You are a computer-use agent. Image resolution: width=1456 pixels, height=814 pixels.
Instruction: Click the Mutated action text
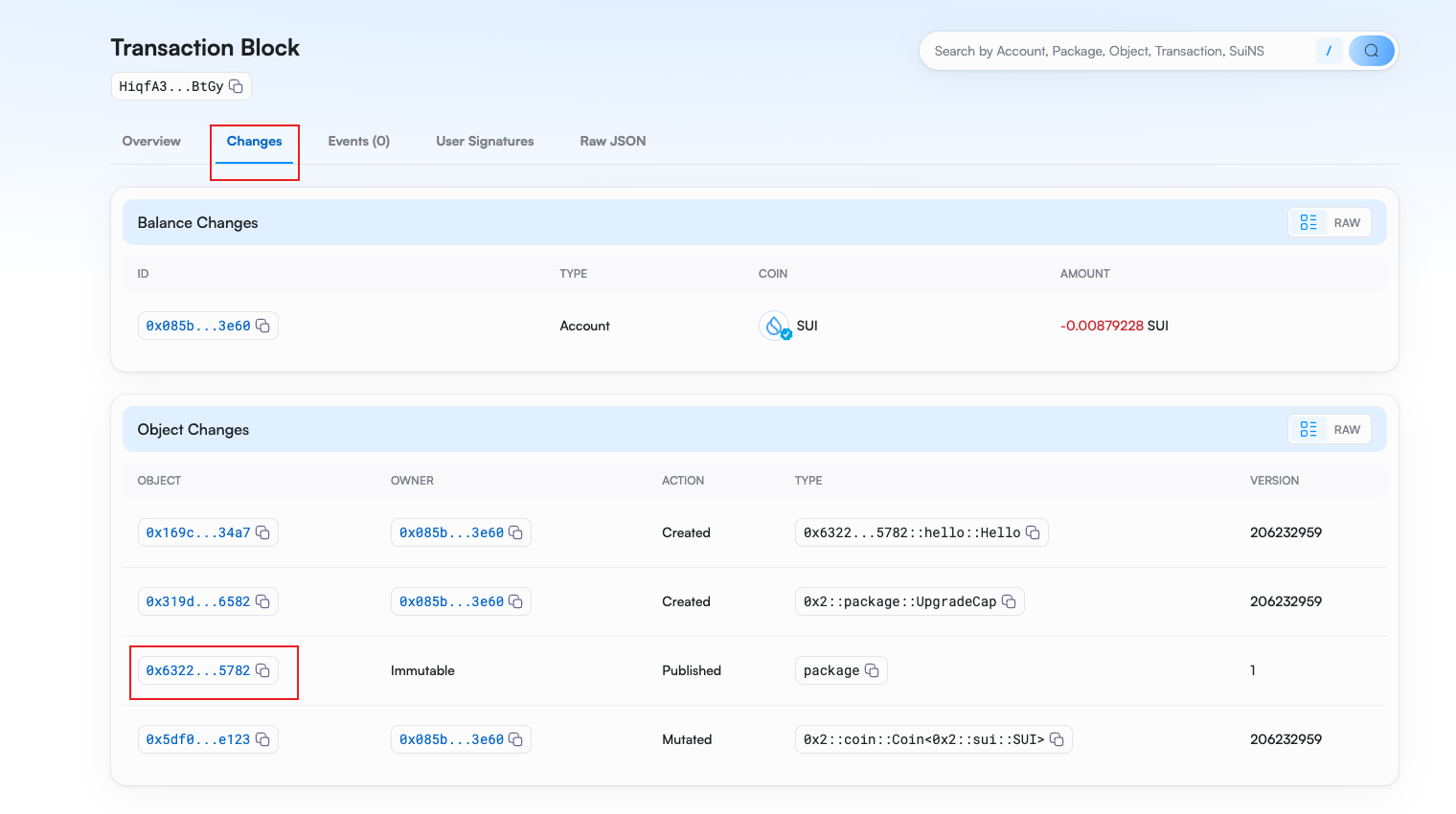[x=687, y=739]
